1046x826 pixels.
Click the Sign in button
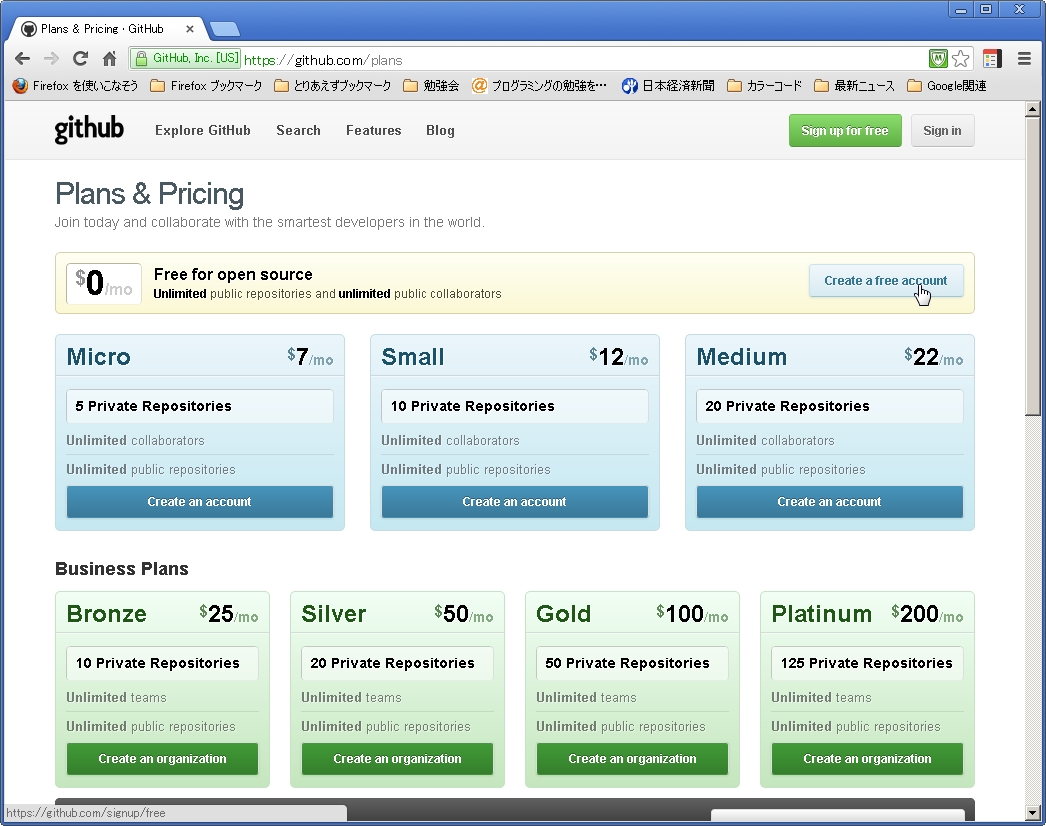tap(942, 130)
